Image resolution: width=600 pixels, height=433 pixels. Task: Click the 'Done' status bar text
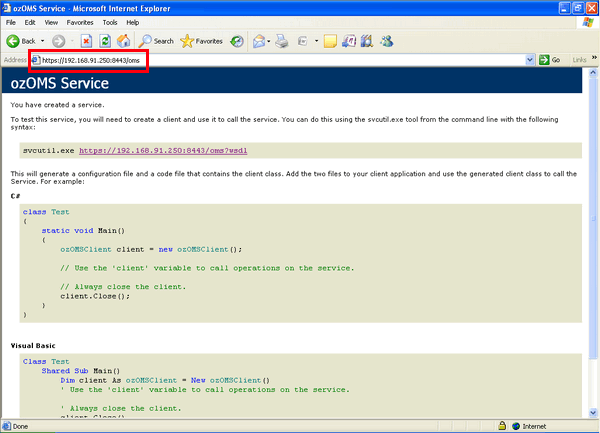[20, 426]
